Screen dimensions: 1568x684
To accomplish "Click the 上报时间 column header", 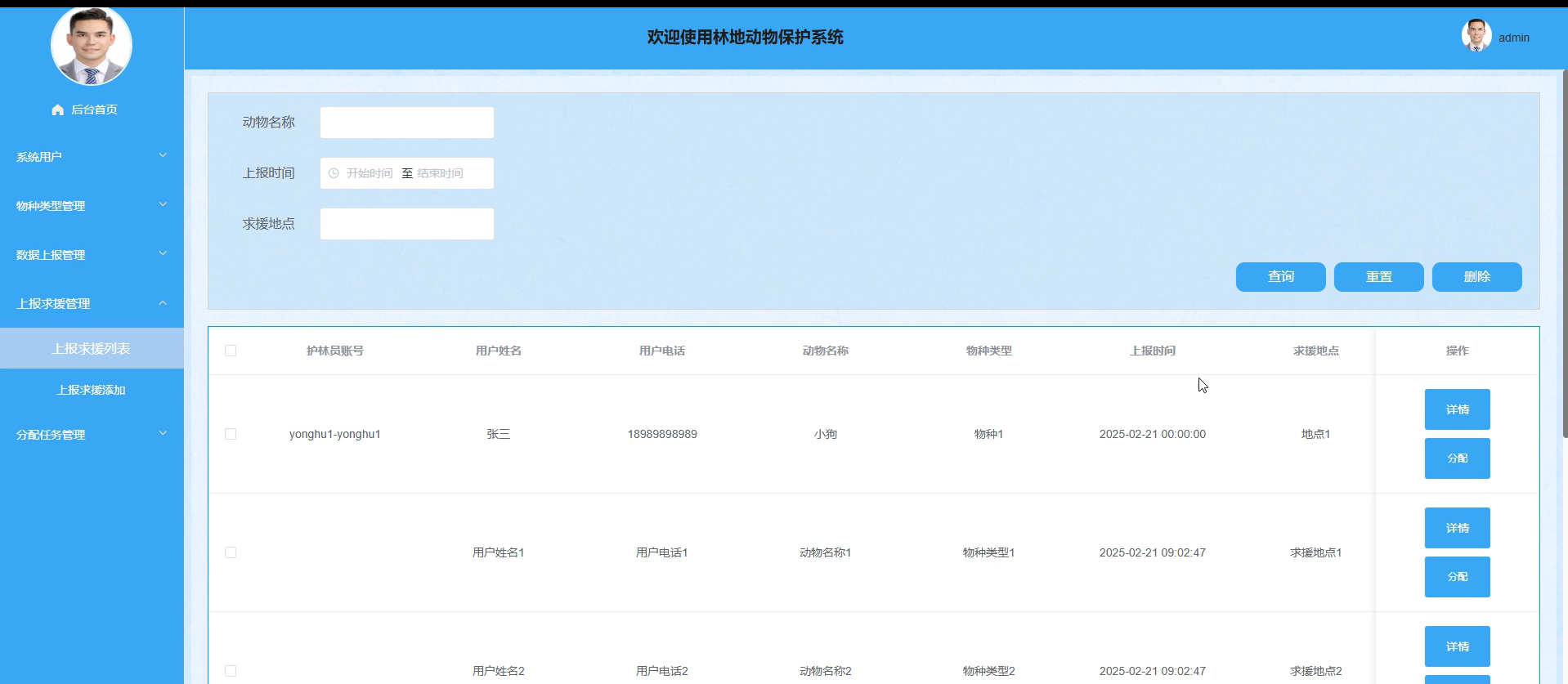I will [1153, 351].
